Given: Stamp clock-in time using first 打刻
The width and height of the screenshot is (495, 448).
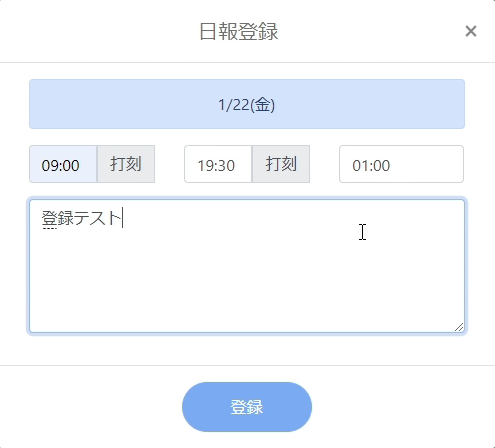Looking at the screenshot, I should (x=126, y=164).
